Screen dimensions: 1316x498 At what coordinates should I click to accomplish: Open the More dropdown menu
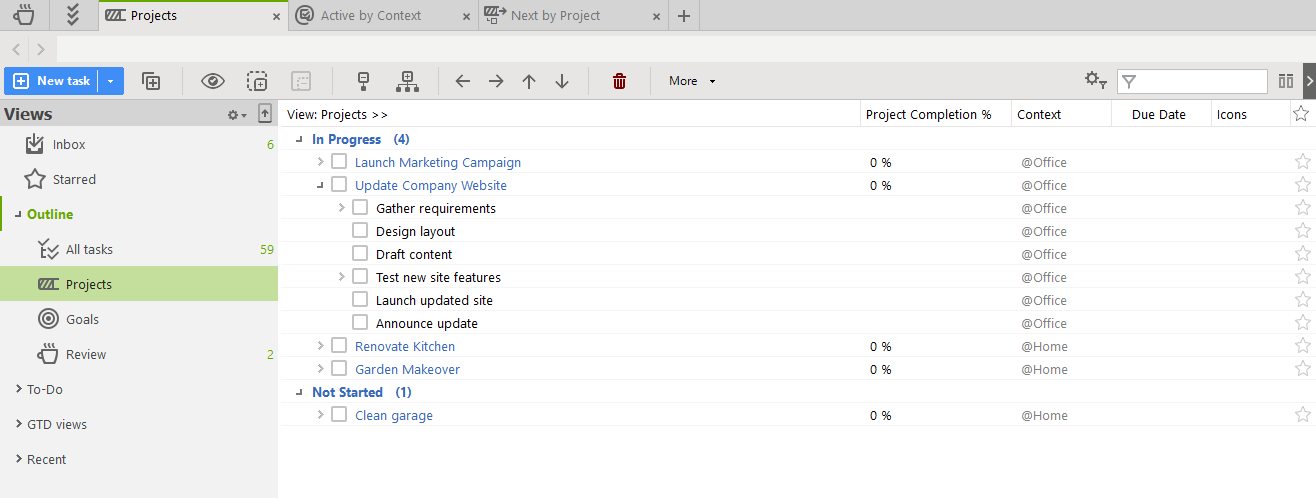click(x=692, y=81)
